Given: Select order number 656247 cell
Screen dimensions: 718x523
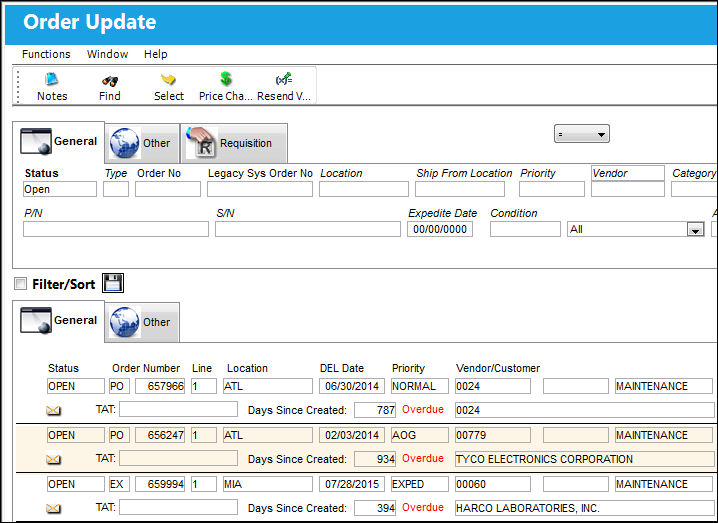Looking at the screenshot, I should coord(160,435).
